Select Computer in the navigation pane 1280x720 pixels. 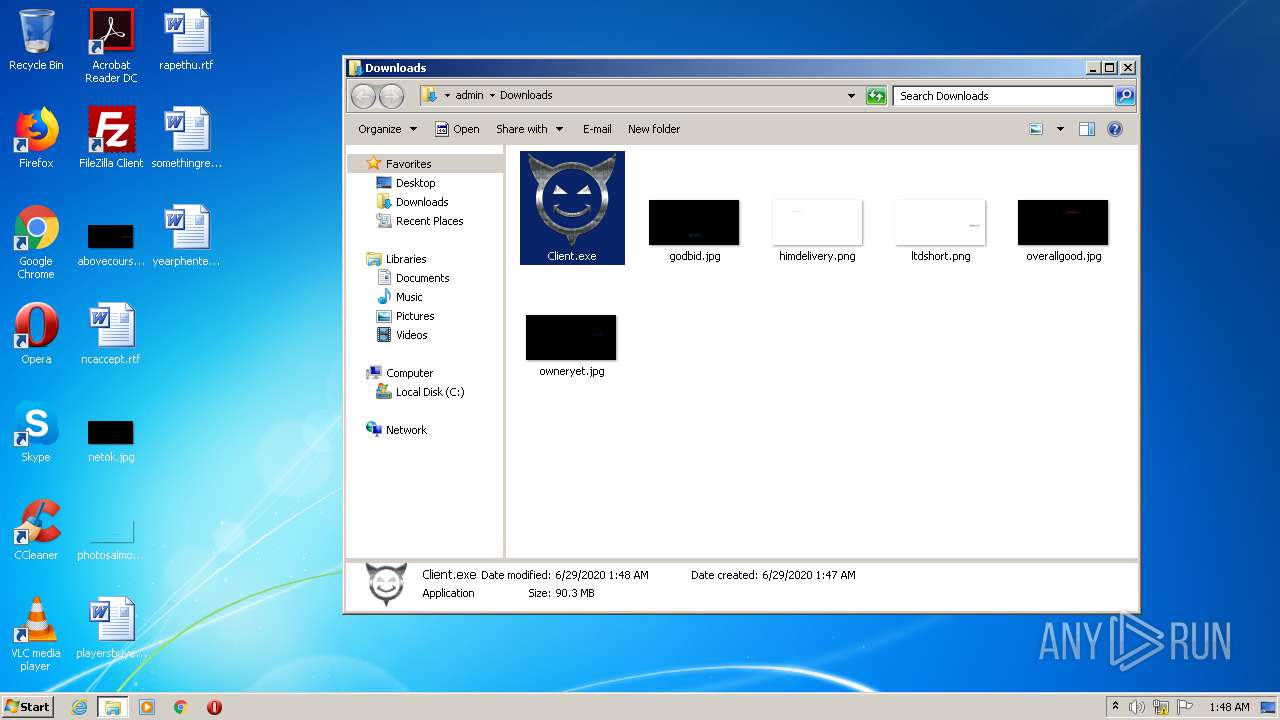409,373
